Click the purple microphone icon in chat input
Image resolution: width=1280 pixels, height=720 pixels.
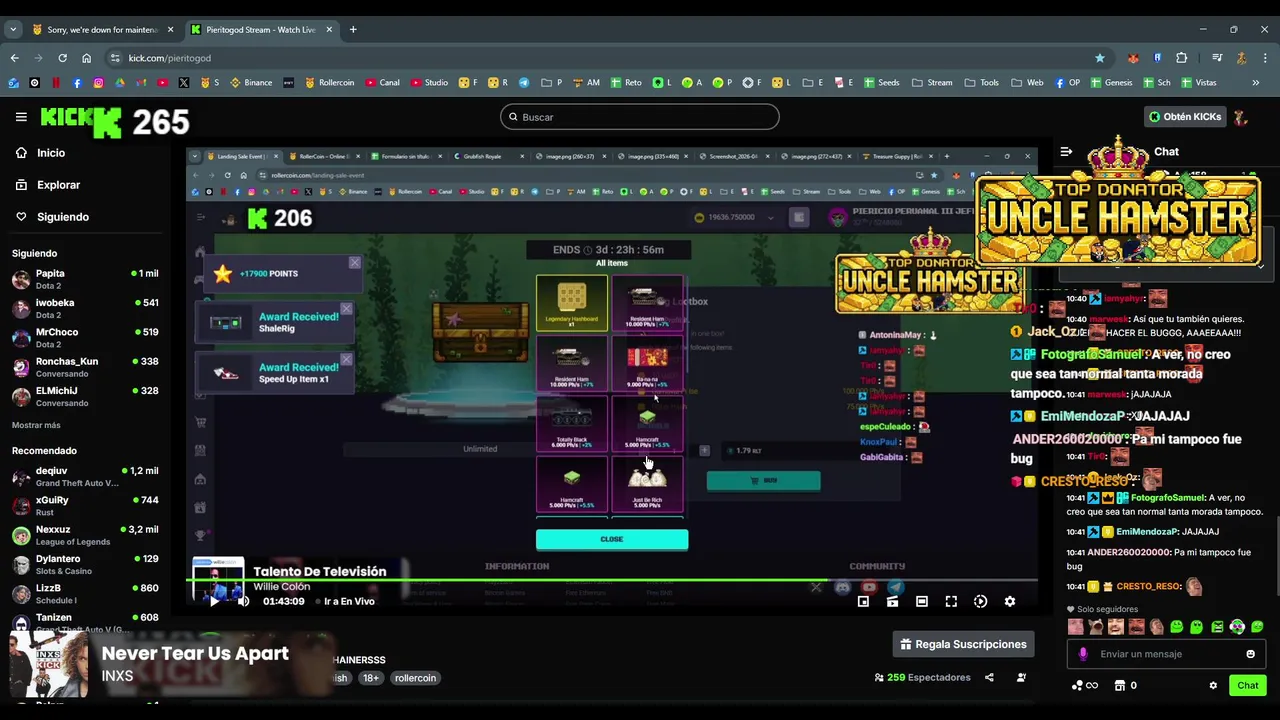point(1083,654)
